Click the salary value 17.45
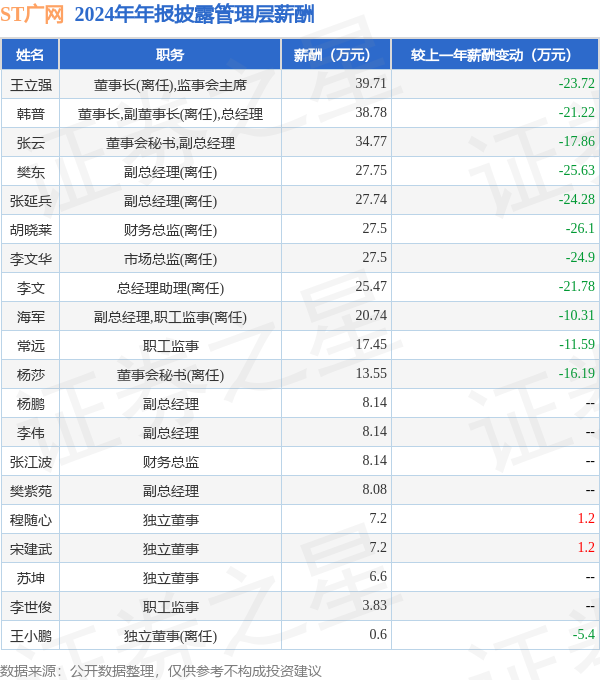 click(371, 344)
